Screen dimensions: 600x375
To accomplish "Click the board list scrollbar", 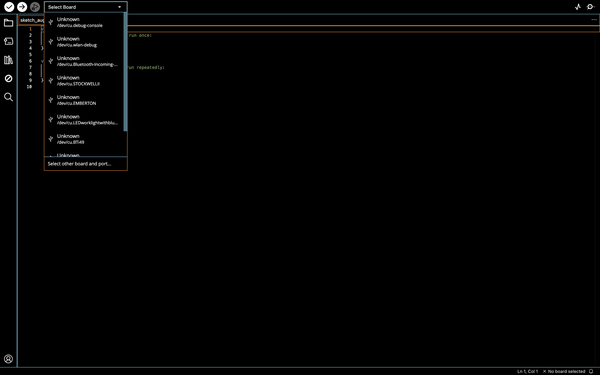I will pyautogui.click(x=125, y=72).
